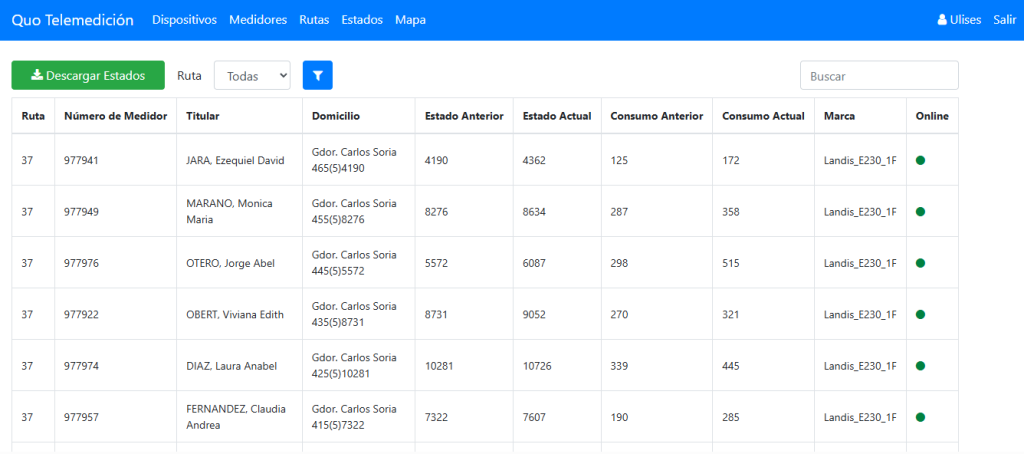Select meter number 977976
Screen dimensions: 1024x454
click(81, 263)
